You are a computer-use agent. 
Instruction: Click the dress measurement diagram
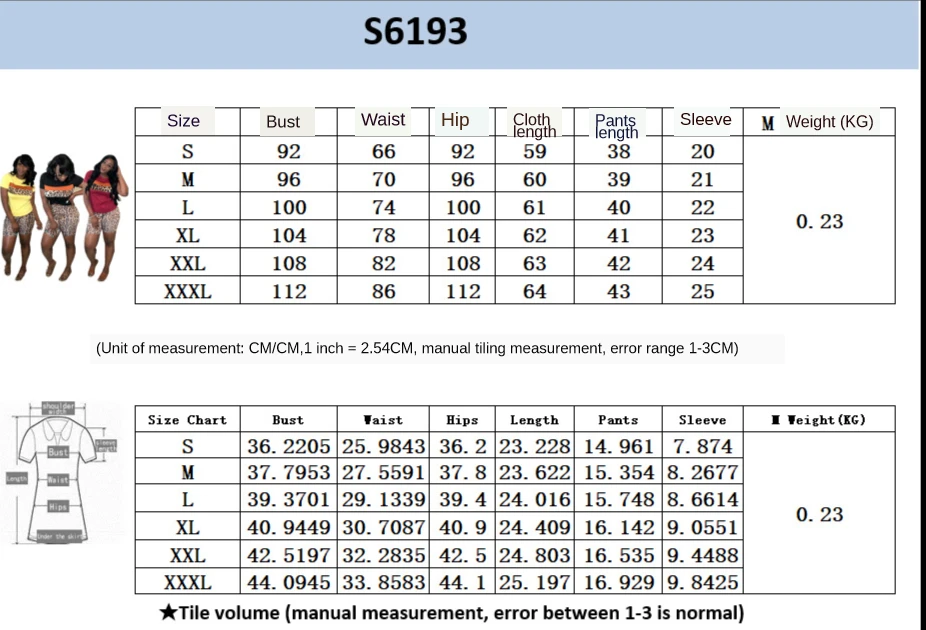61,472
